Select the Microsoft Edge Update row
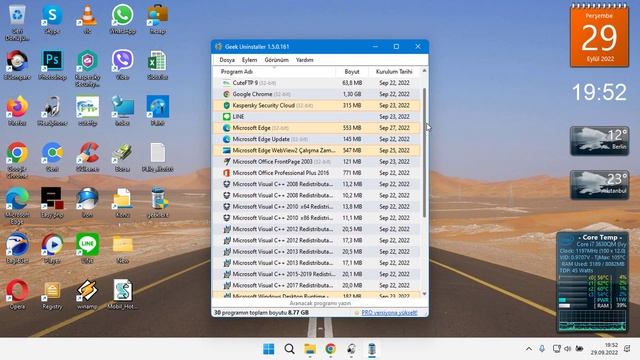The image size is (640, 360). coord(317,139)
